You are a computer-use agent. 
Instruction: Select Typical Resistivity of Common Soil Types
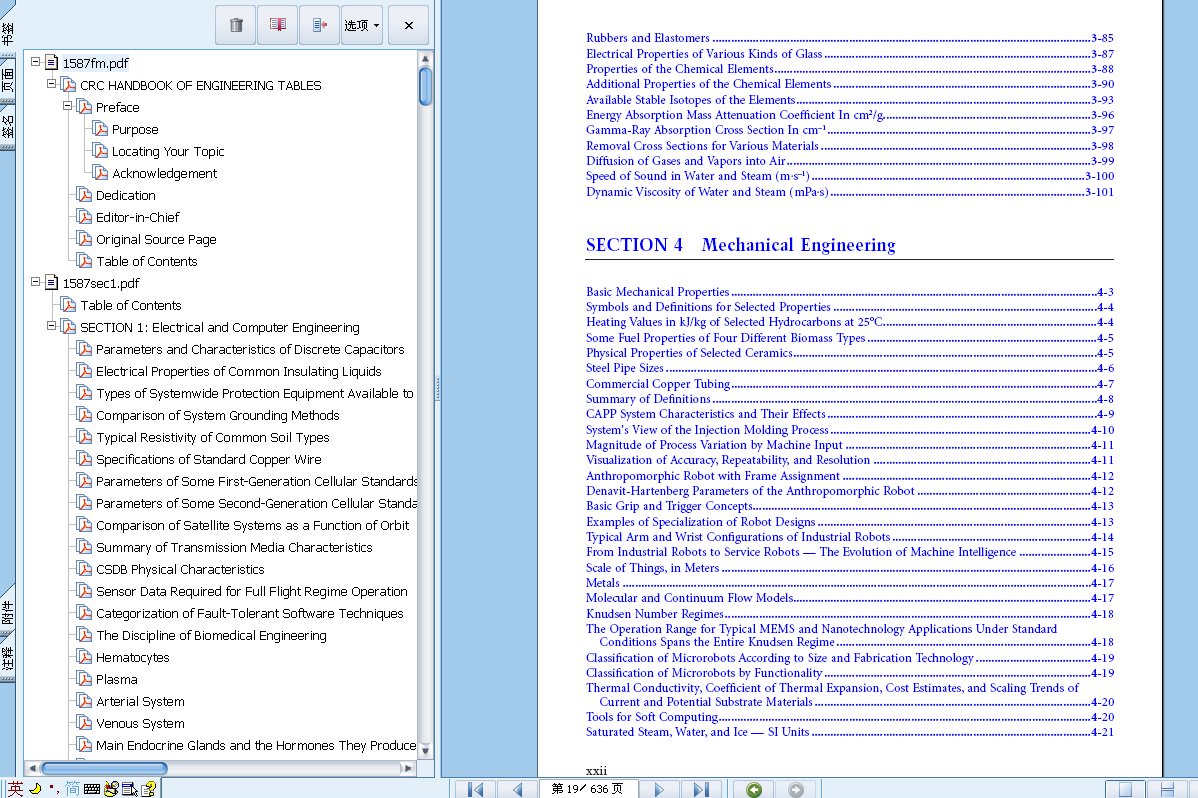pyautogui.click(x=212, y=437)
